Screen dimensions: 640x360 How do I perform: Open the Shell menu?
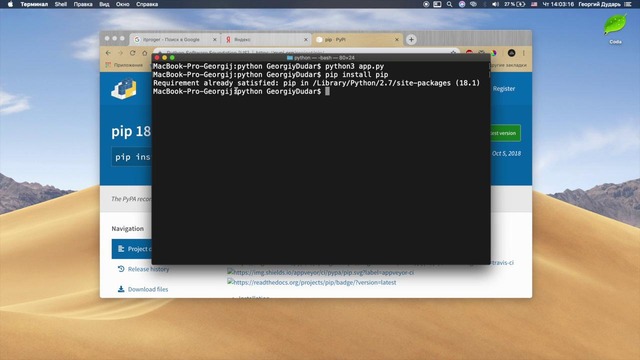pyautogui.click(x=61, y=4)
